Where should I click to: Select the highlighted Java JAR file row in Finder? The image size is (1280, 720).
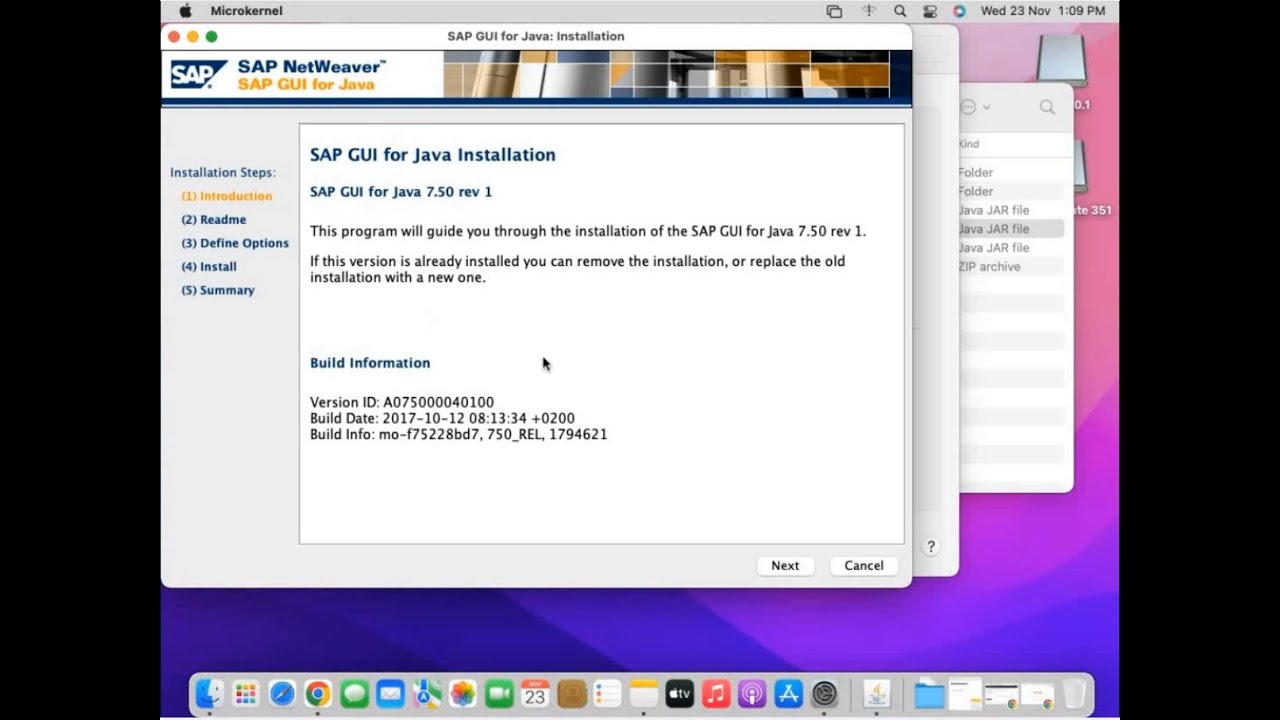[1010, 229]
